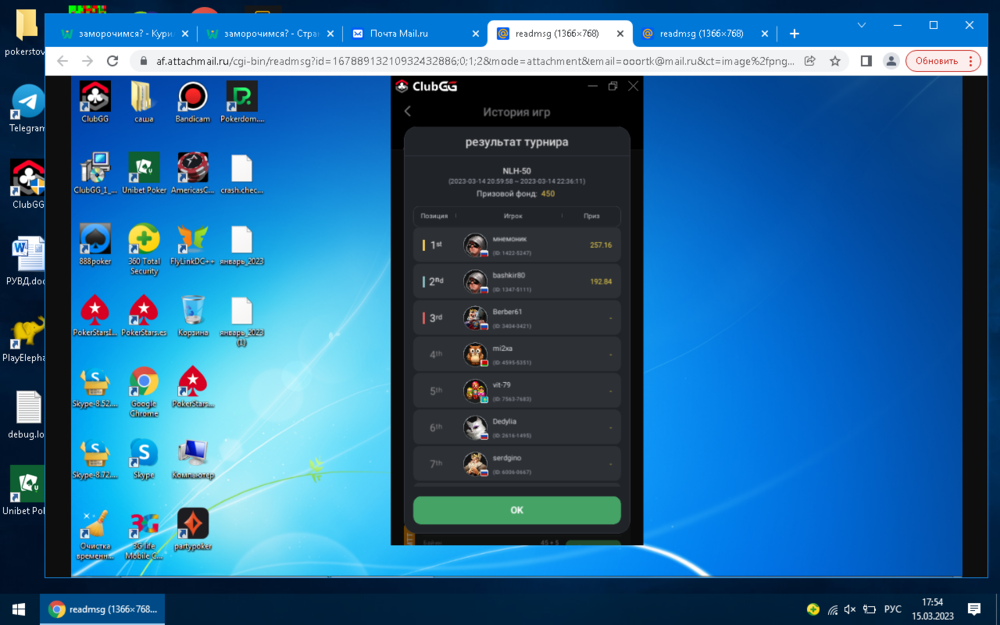Open the Windows notification center
The width and height of the screenshot is (1000, 625).
[x=974, y=609]
